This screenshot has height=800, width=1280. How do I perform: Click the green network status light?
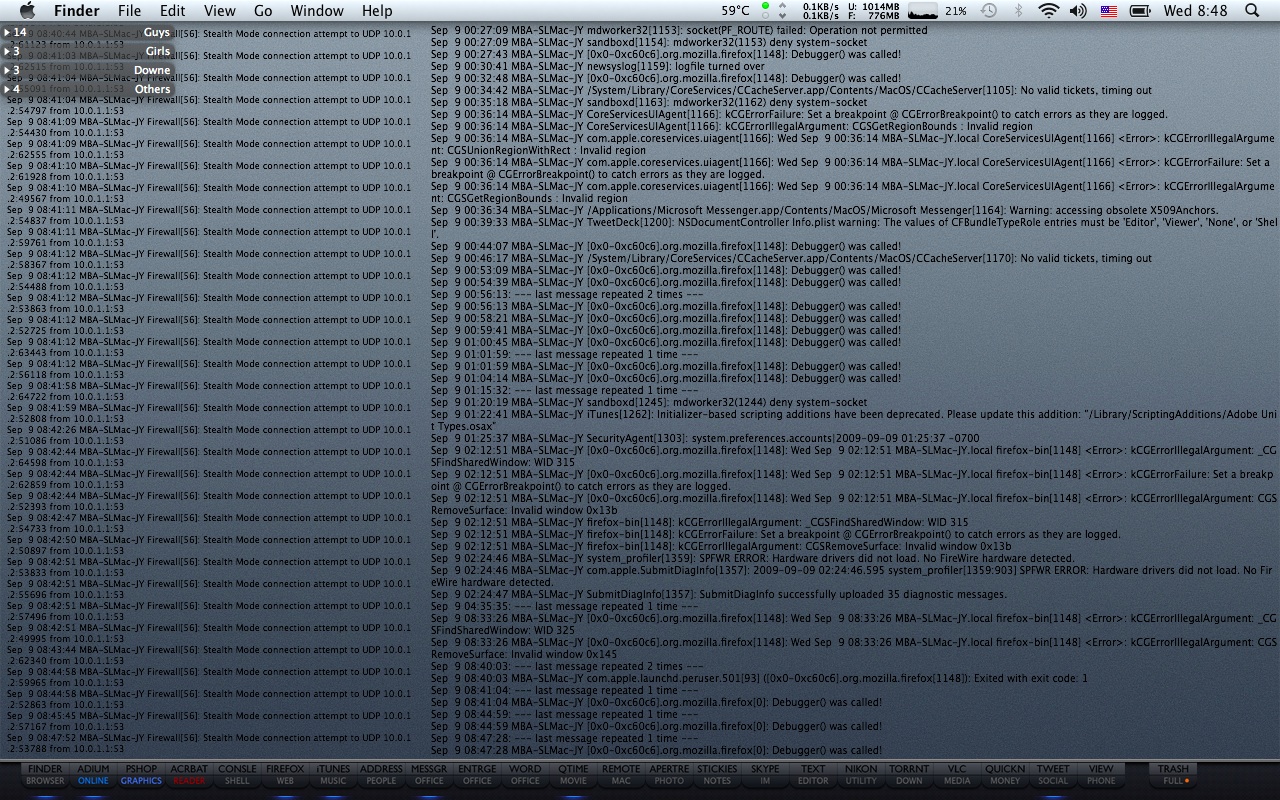point(766,6)
